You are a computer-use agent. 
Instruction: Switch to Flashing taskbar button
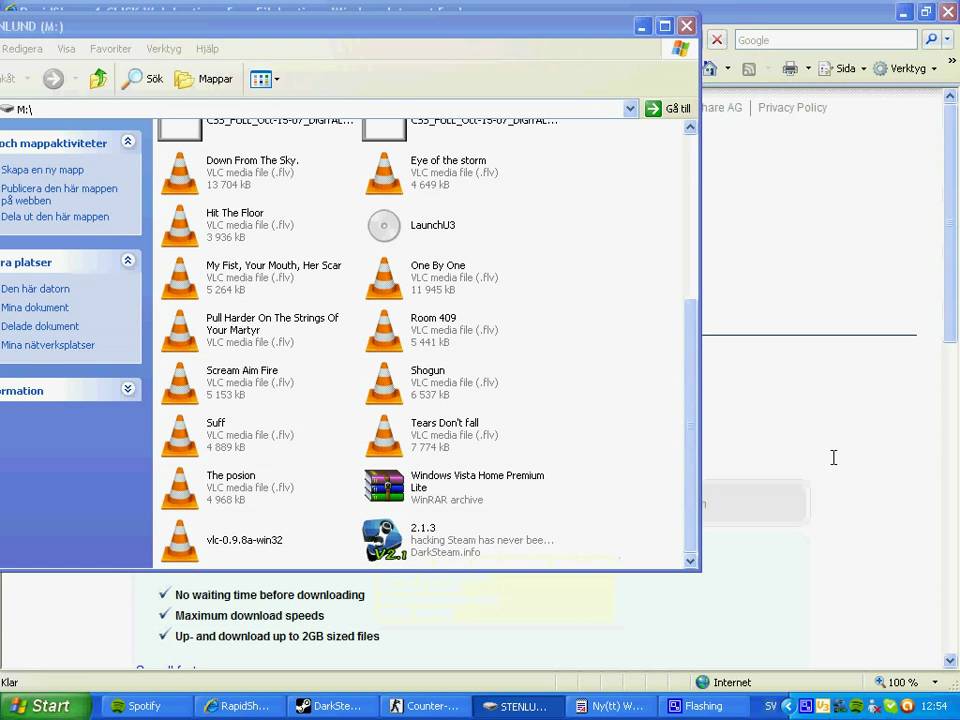tap(704, 706)
